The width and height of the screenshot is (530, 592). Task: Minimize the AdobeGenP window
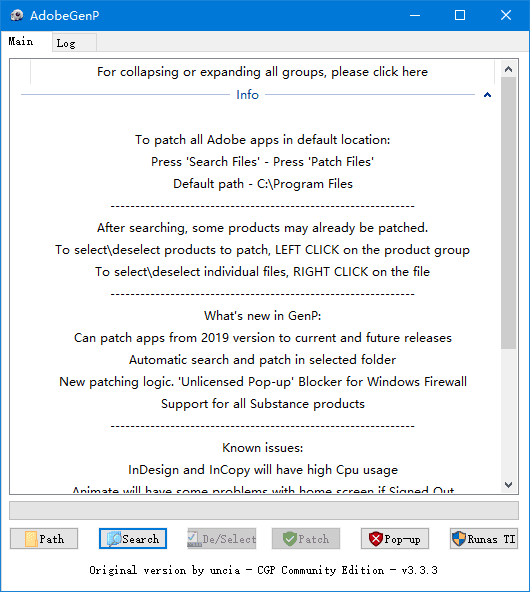(x=415, y=15)
